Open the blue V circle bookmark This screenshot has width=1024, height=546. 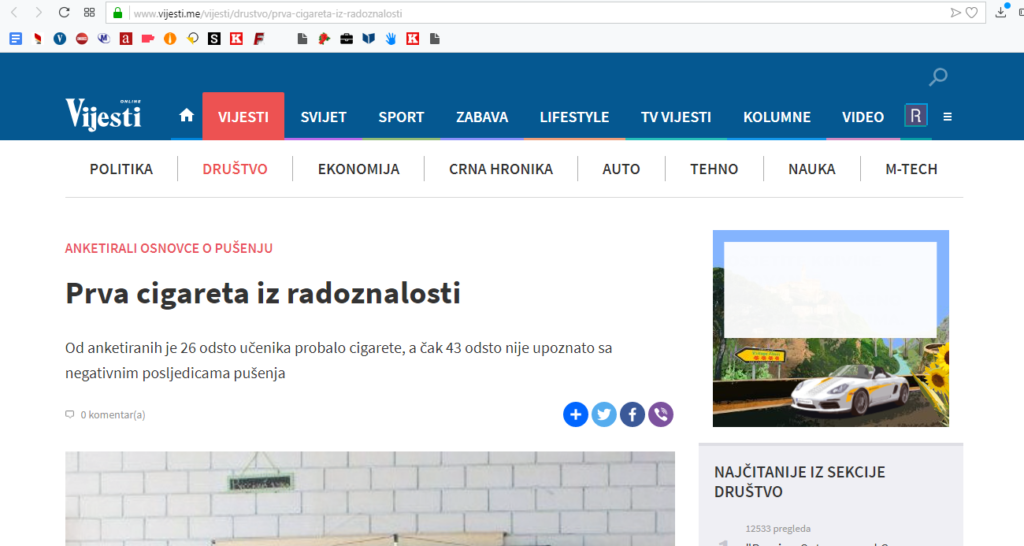coord(60,39)
